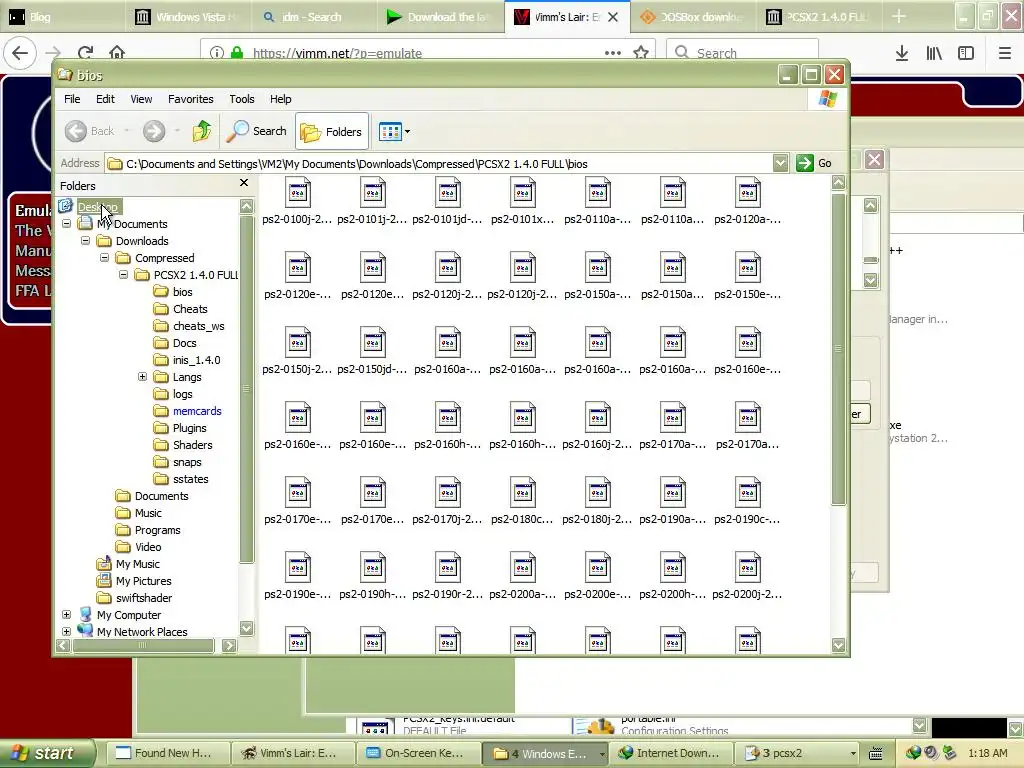Open the File menu
Image resolution: width=1024 pixels, height=768 pixels.
[x=72, y=99]
